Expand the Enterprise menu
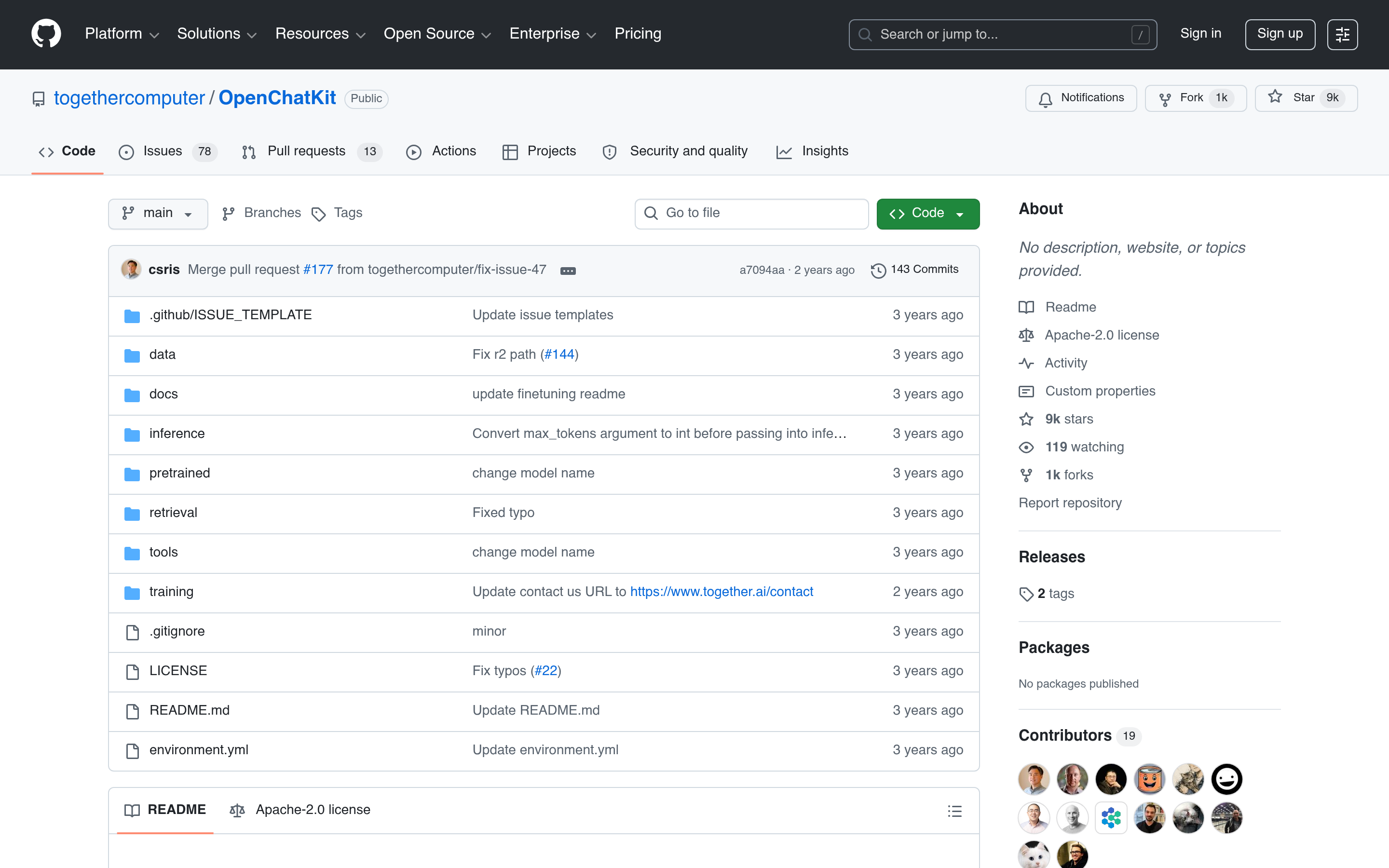This screenshot has width=1389, height=868. coord(553,34)
